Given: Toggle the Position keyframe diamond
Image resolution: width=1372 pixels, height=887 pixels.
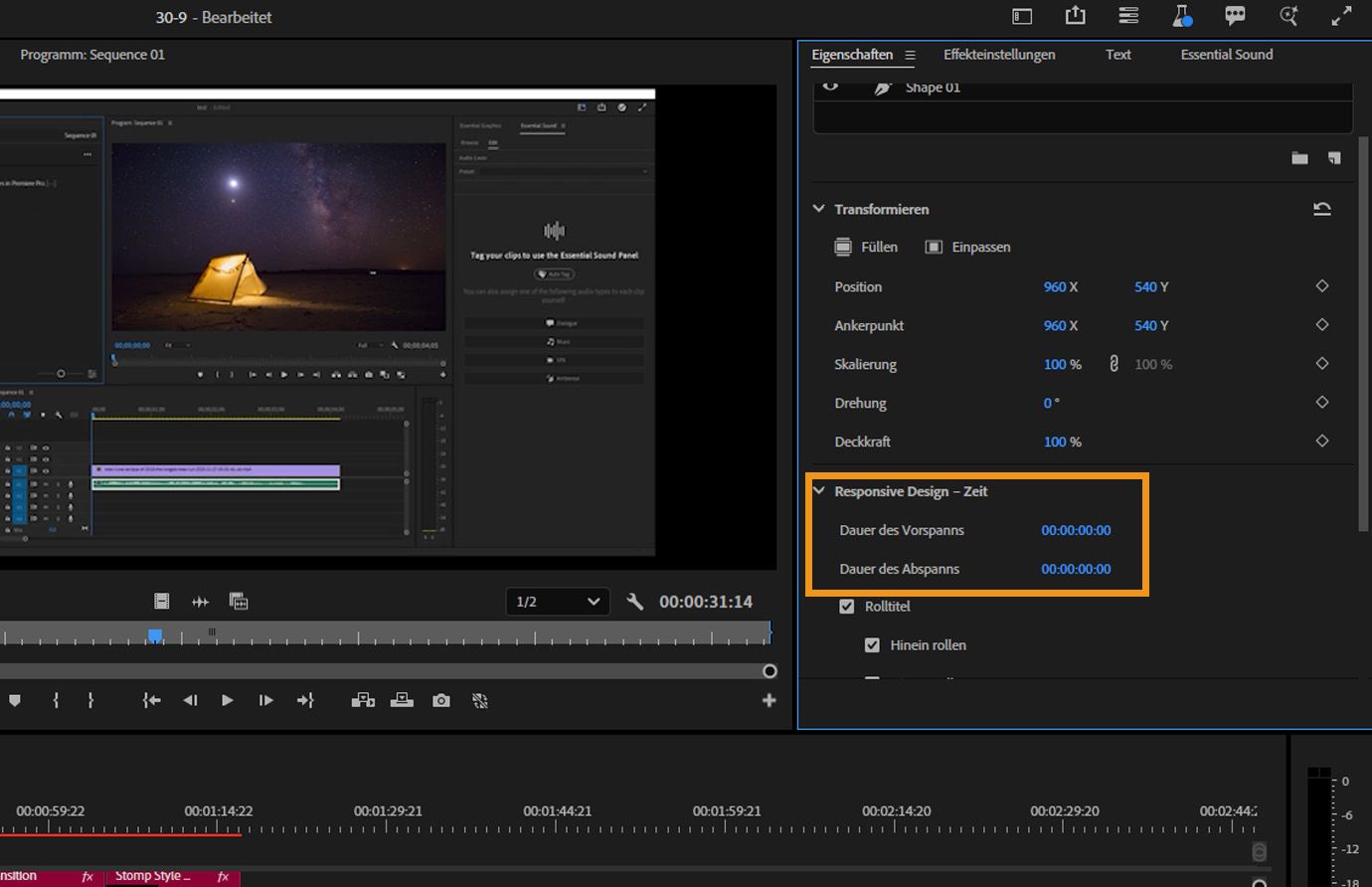Looking at the screenshot, I should point(1321,286).
